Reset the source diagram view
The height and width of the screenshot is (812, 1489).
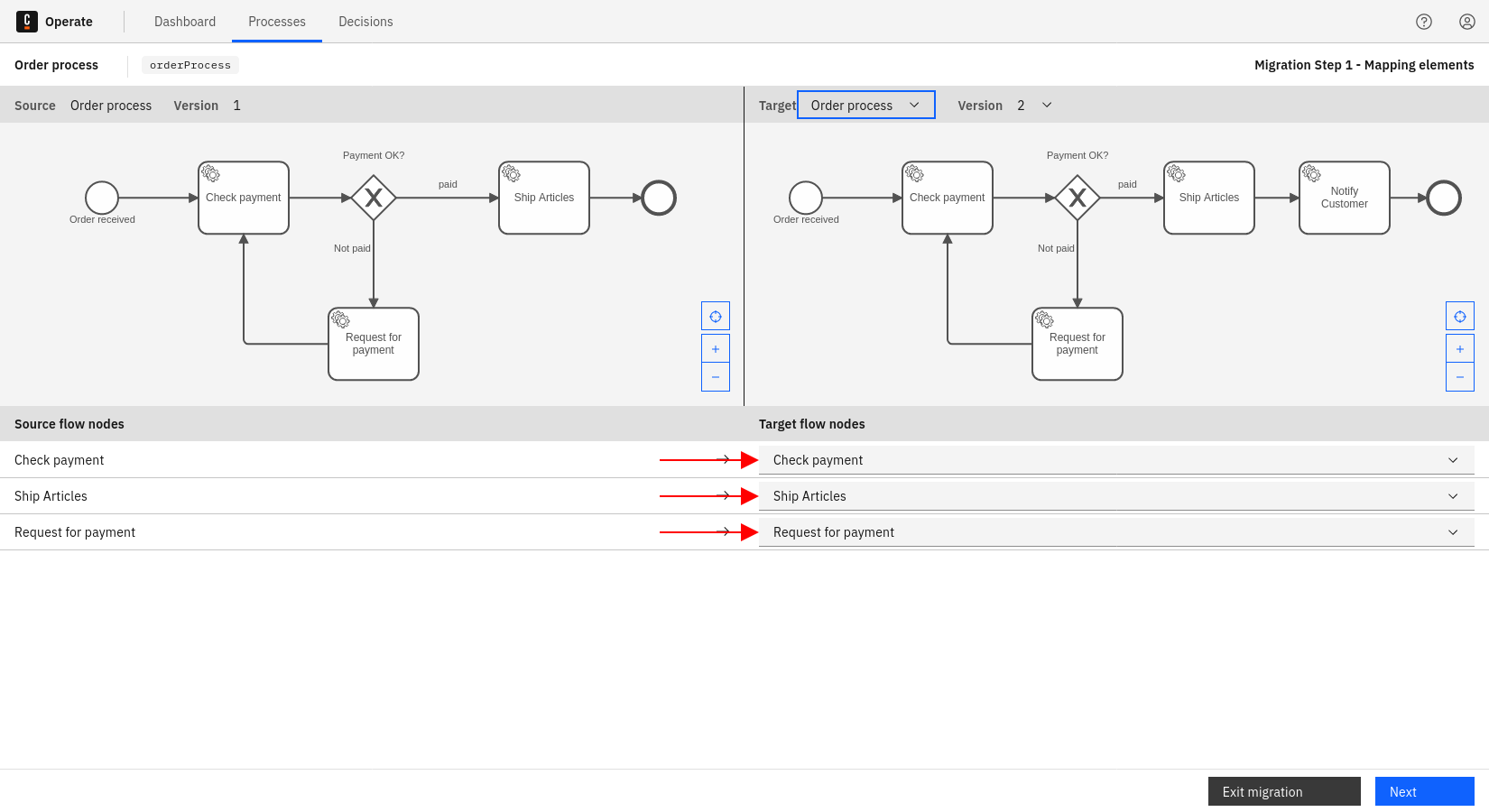coord(715,316)
